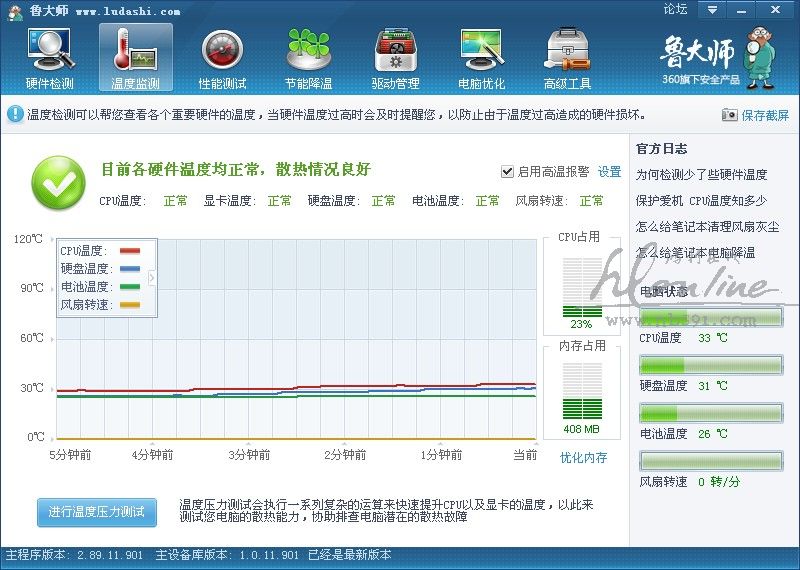The height and width of the screenshot is (570, 800).
Task: Toggle the 启用高温报警 checkbox
Action: pos(508,171)
